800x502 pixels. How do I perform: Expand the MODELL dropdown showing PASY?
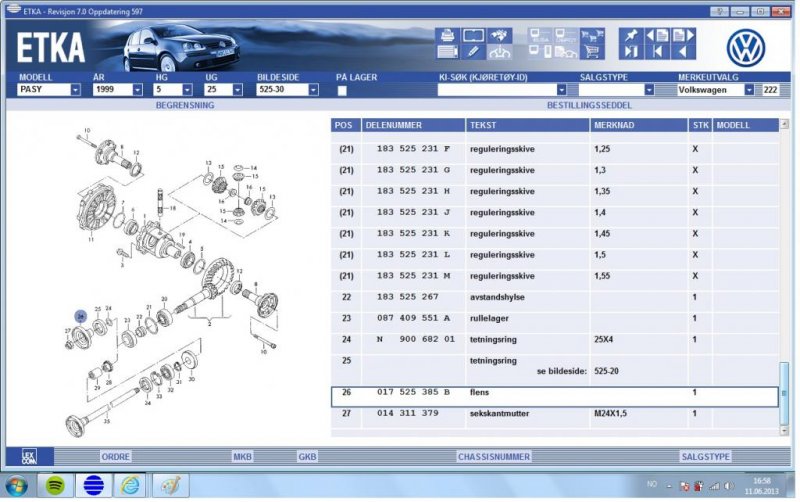point(75,90)
